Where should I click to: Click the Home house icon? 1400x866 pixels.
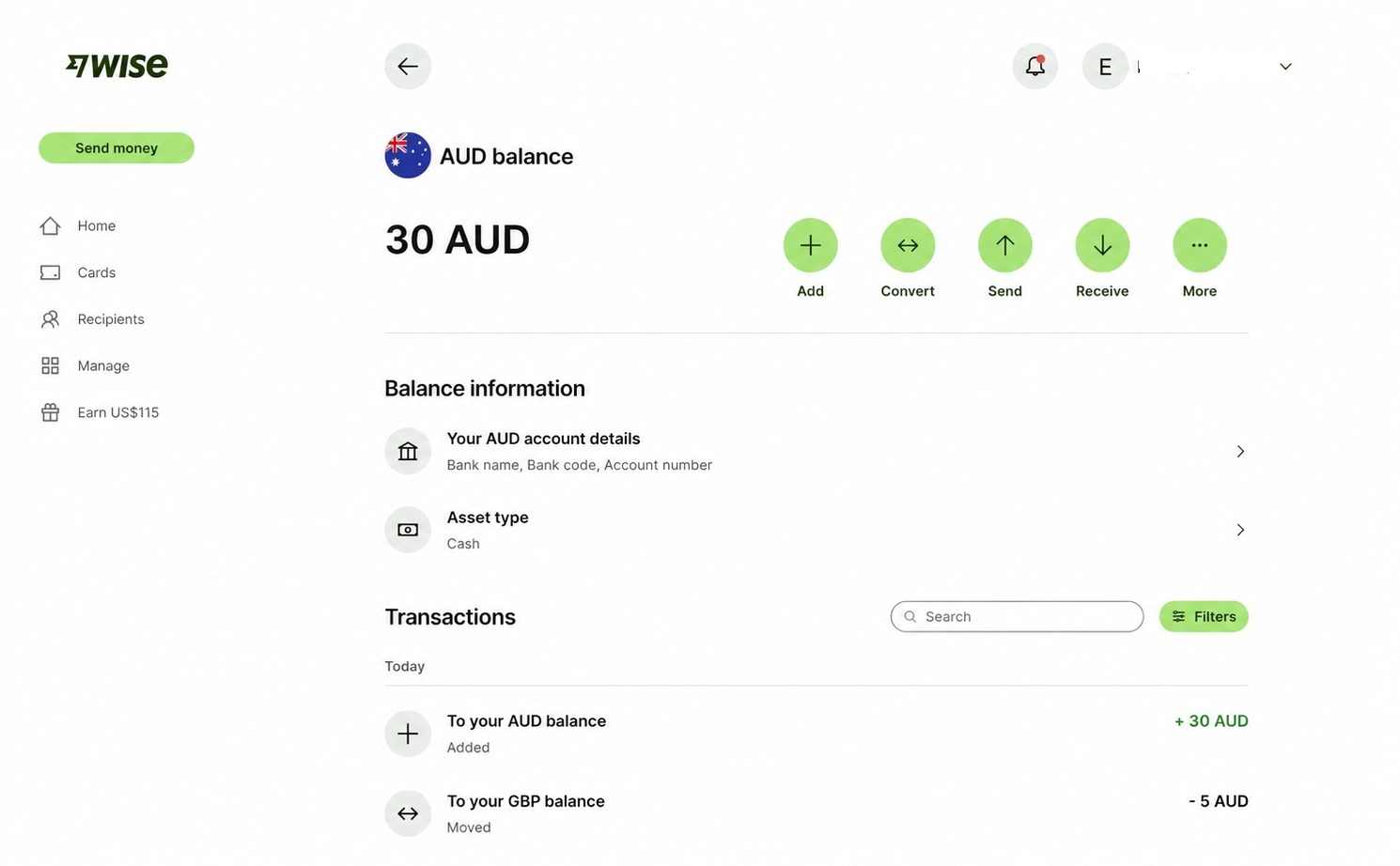tap(51, 225)
